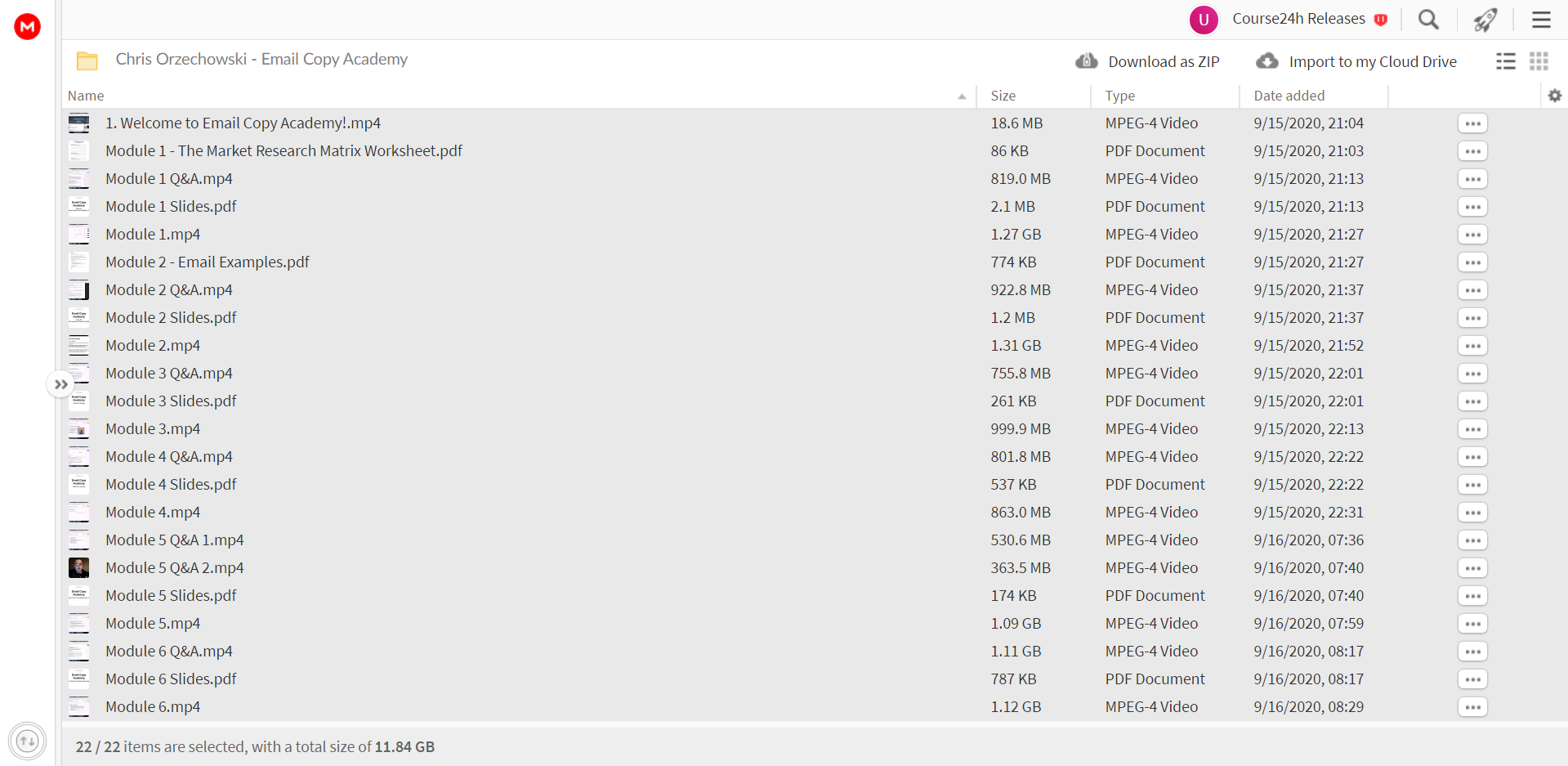1568x766 pixels.
Task: Sort by Date added column
Action: (1289, 96)
